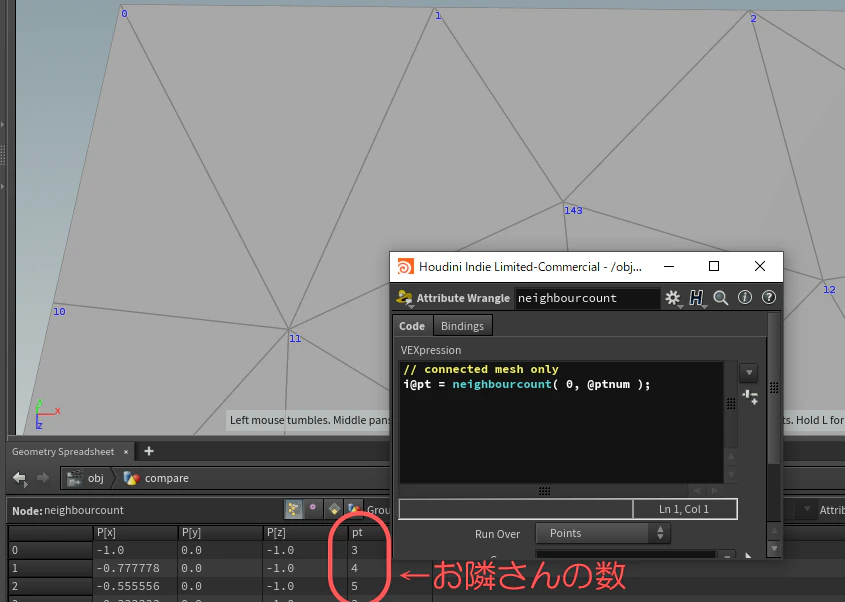
Task: Click the magnifier search icon in parameter header
Action: [x=721, y=297]
